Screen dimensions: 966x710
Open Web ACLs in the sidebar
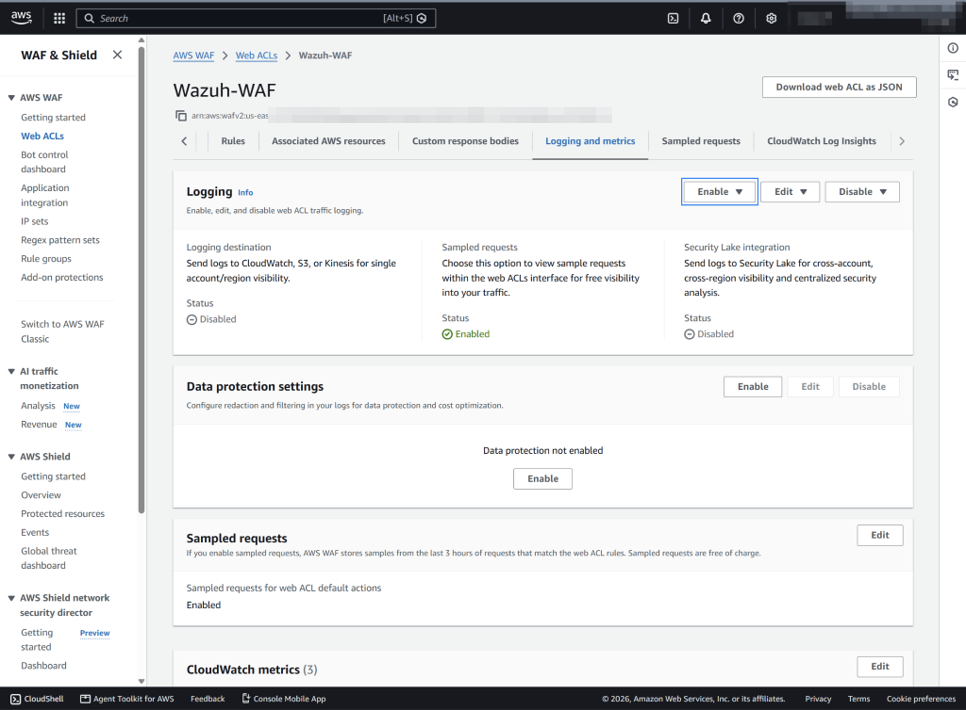[x=43, y=136]
